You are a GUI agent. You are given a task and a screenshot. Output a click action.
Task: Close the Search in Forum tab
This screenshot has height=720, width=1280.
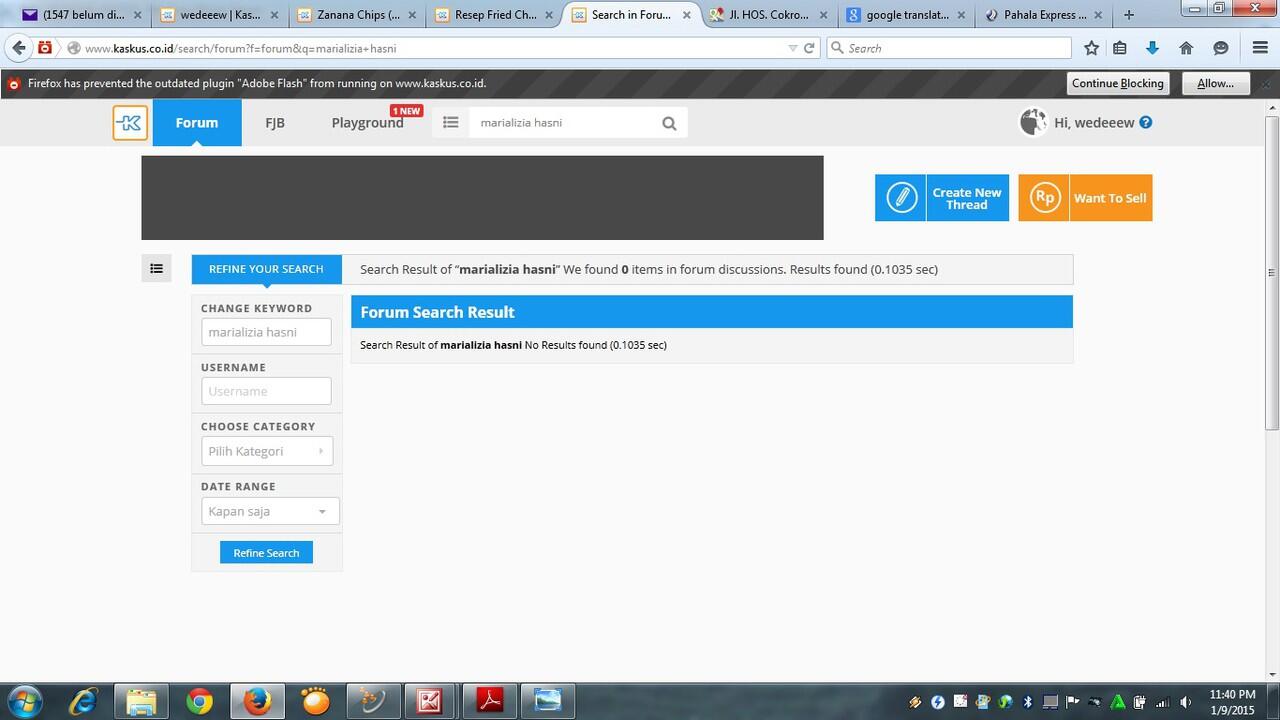tap(686, 15)
